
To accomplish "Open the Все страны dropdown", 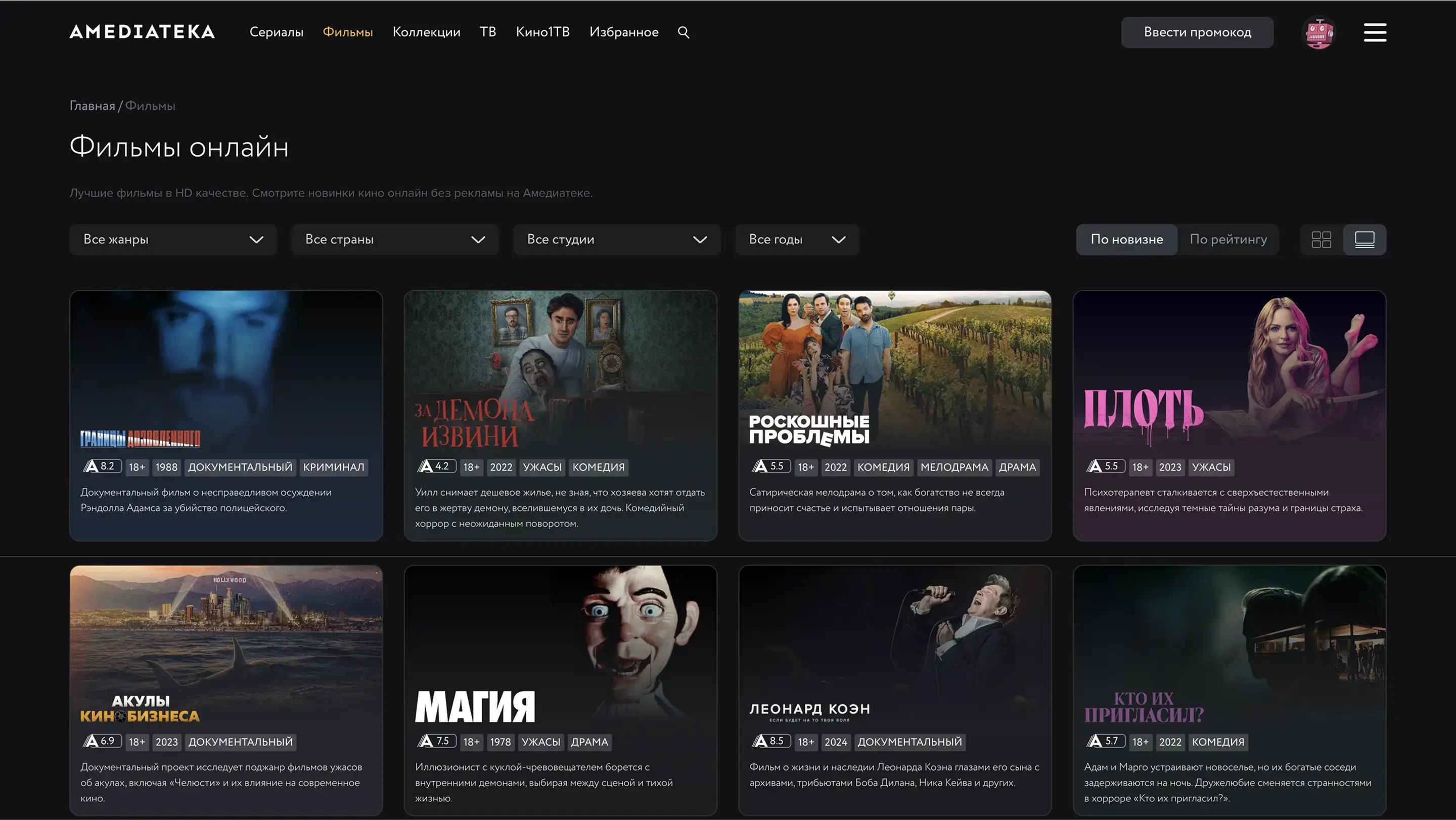I will point(394,239).
